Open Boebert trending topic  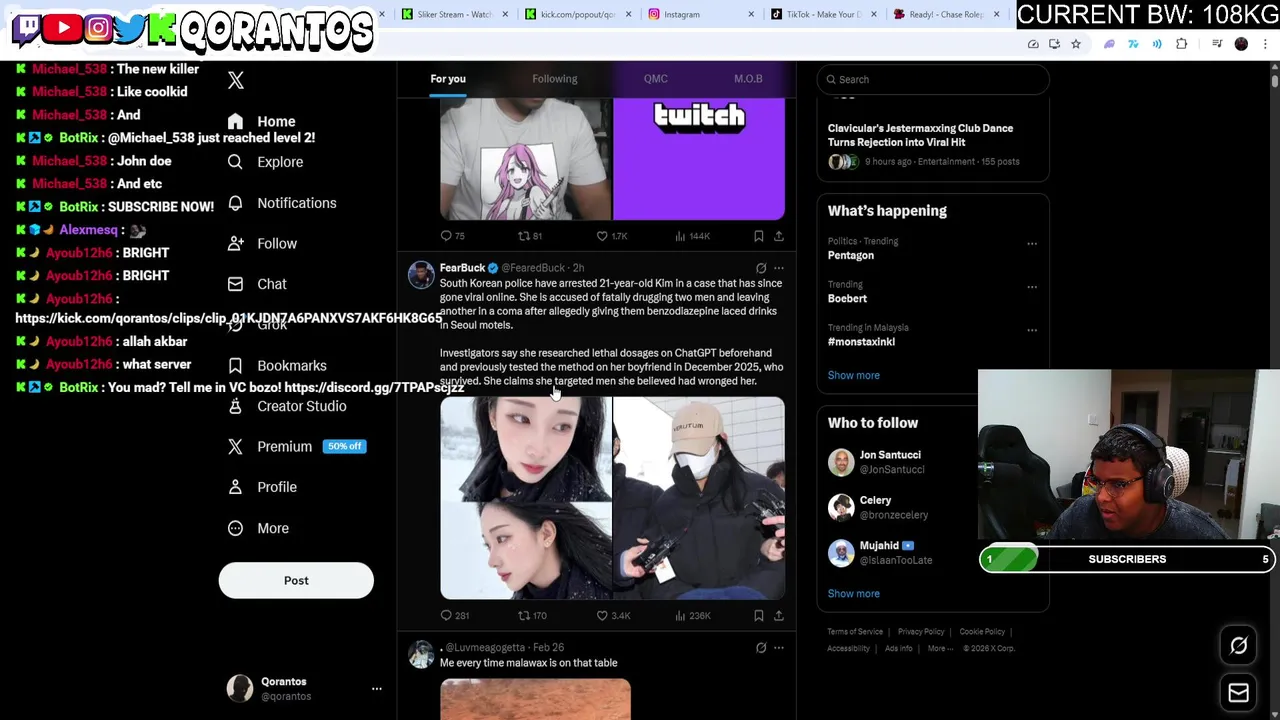tap(847, 298)
